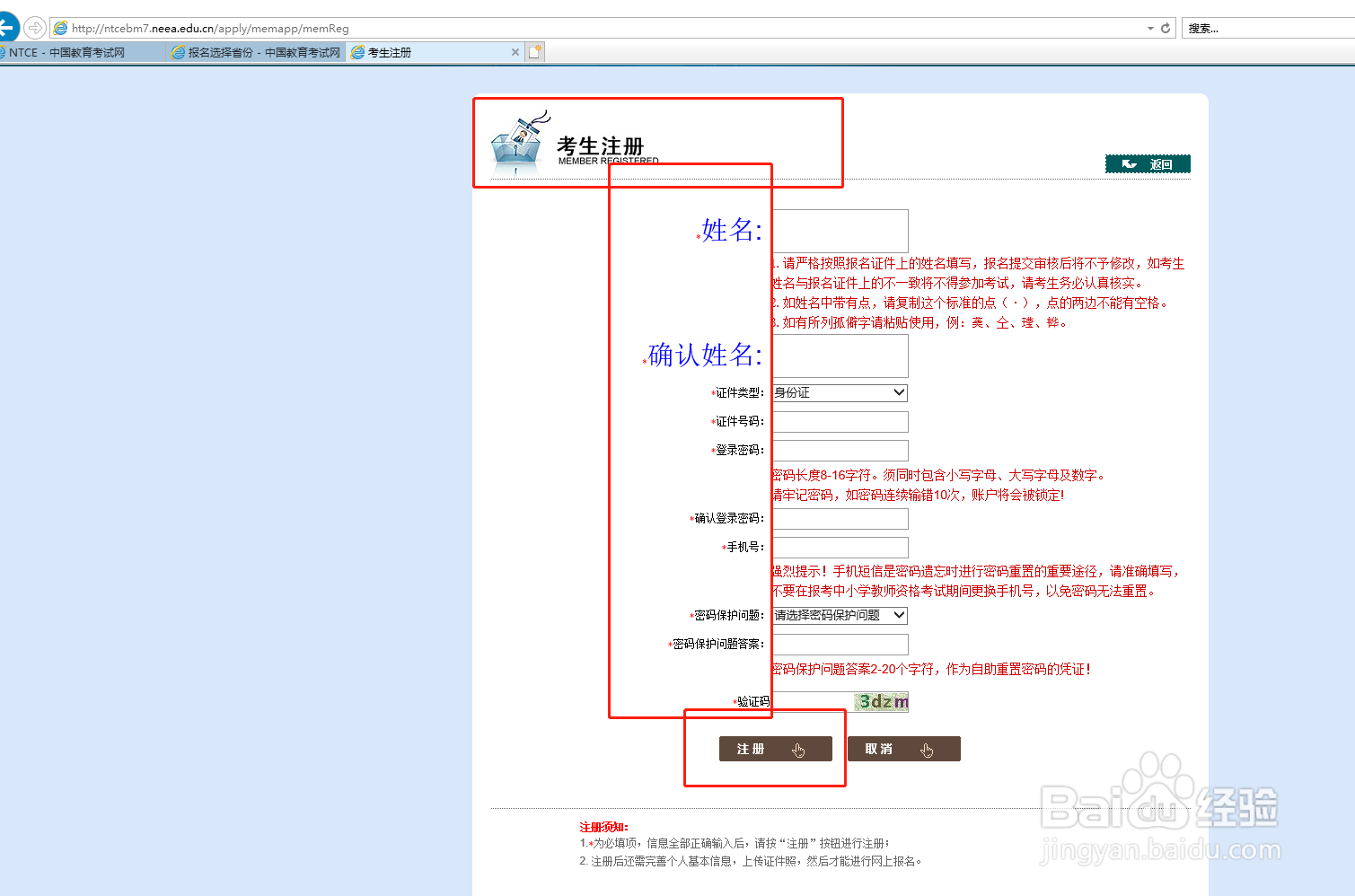This screenshot has height=896, width=1355.
Task: Open the 密码保护问题 dropdown
Action: [x=840, y=616]
